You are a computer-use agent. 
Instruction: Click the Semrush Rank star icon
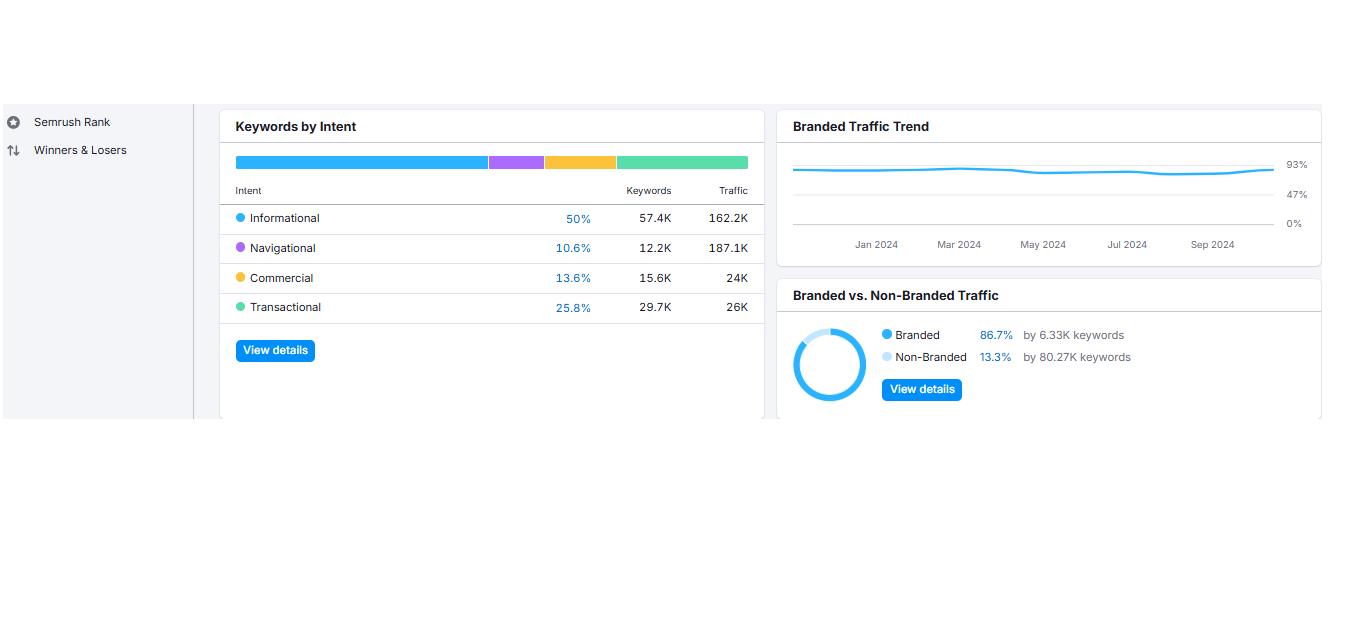[x=13, y=122]
